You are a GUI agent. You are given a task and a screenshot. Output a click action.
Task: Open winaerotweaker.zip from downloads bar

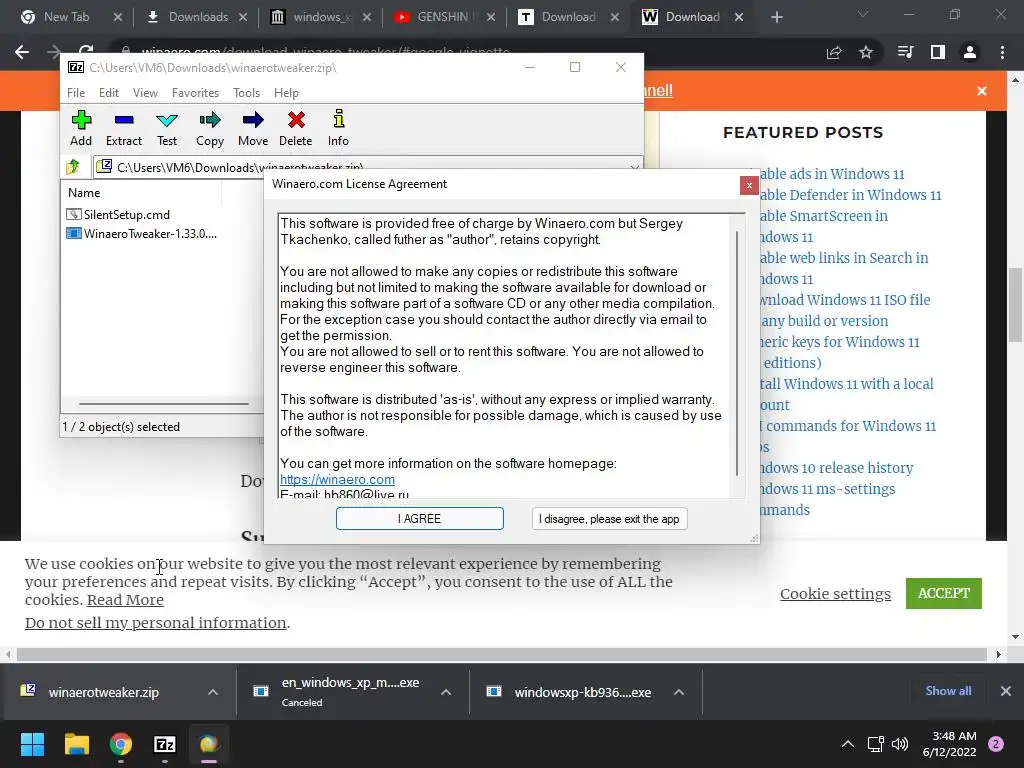coord(103,692)
